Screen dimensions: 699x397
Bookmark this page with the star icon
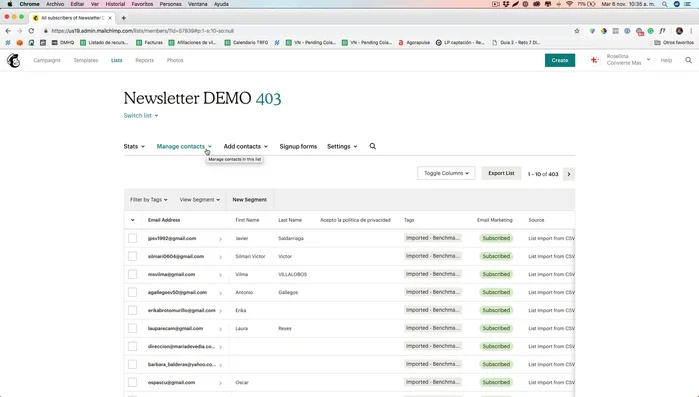click(577, 31)
